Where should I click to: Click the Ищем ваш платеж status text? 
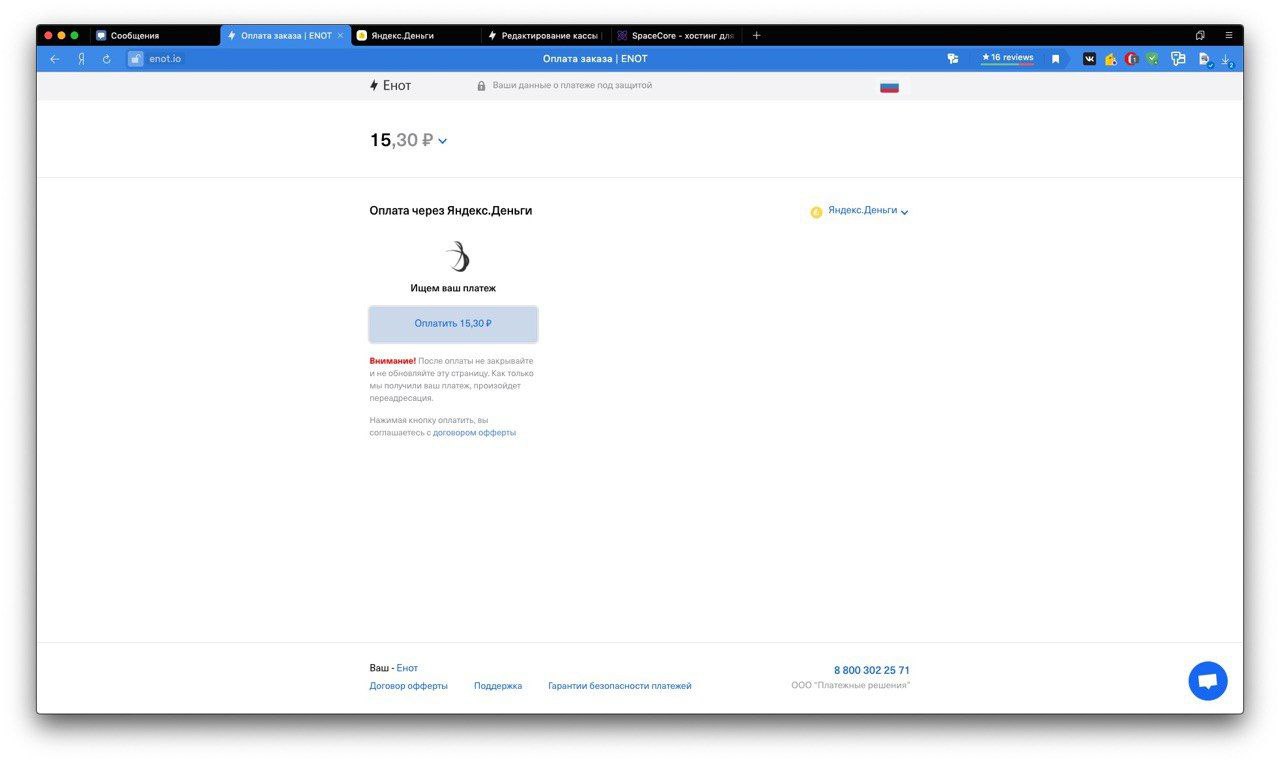[453, 288]
